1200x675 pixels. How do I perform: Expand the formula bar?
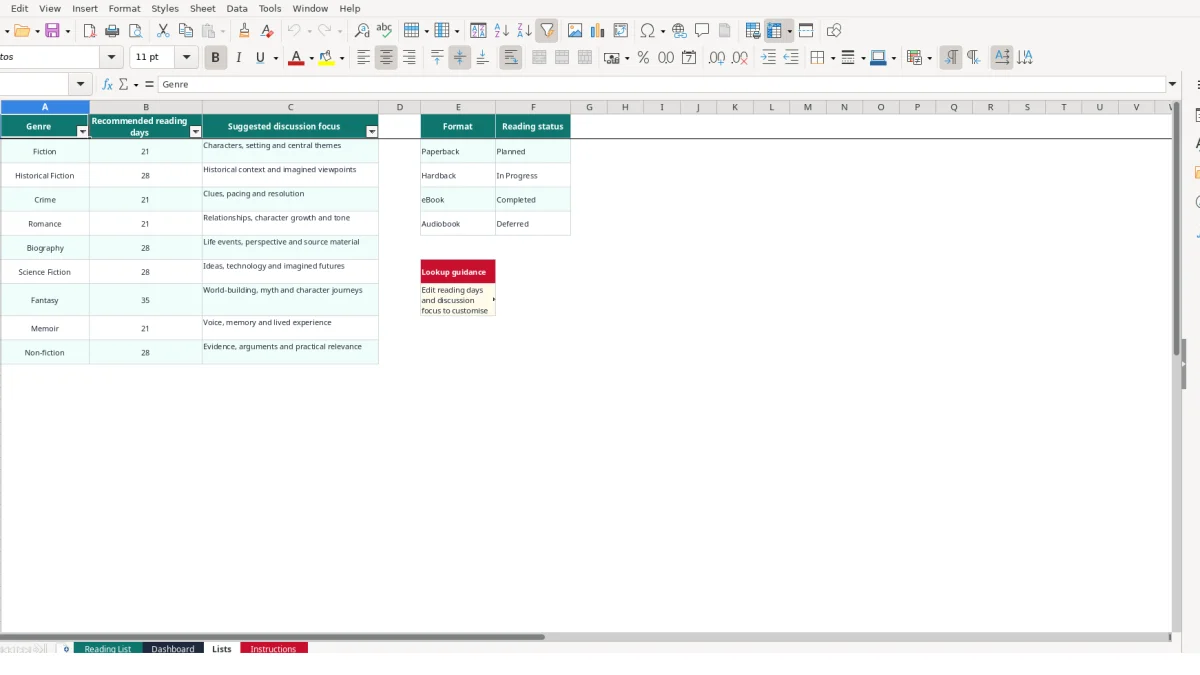point(1173,84)
